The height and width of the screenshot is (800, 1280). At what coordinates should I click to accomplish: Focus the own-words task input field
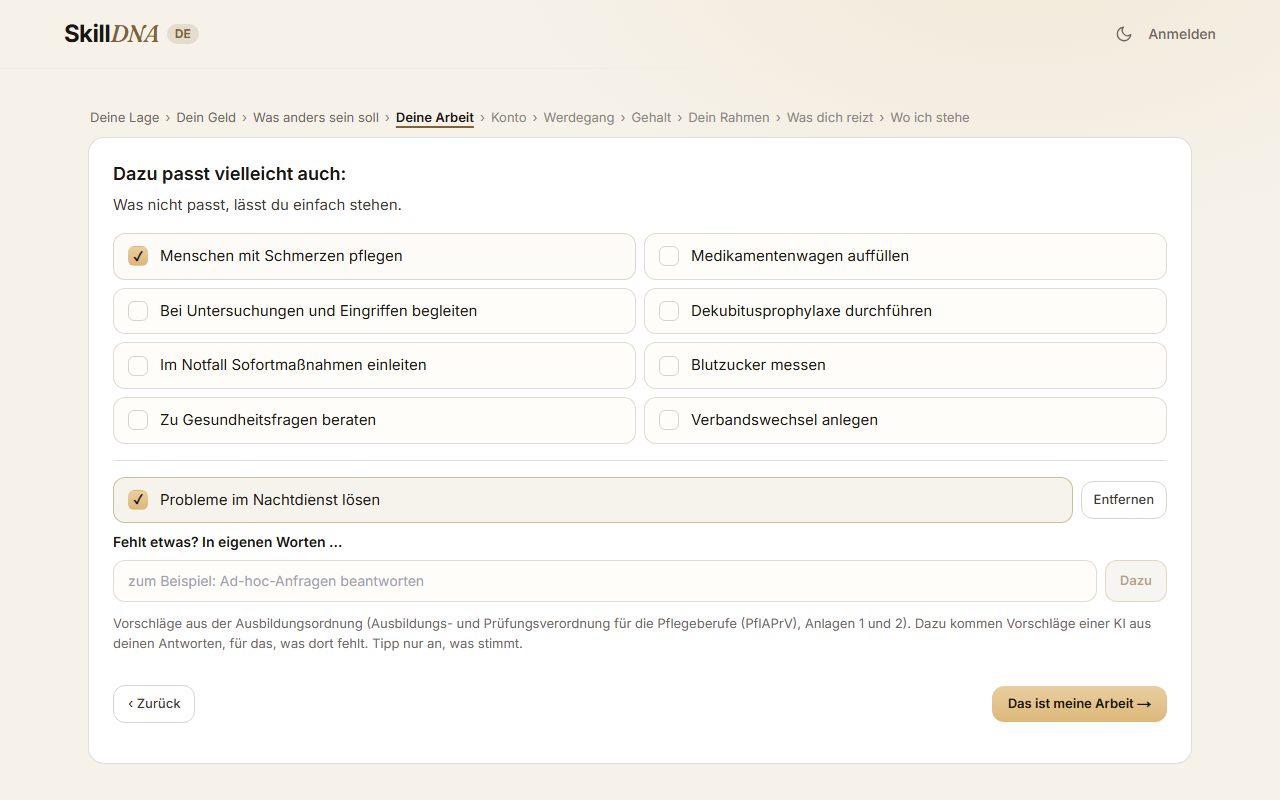click(x=605, y=581)
